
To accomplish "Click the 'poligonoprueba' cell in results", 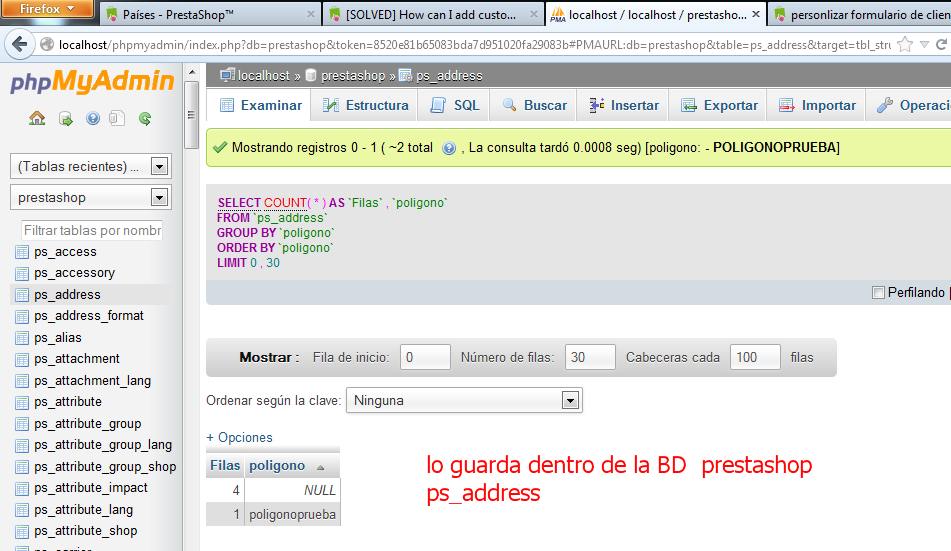I will pyautogui.click(x=292, y=515).
